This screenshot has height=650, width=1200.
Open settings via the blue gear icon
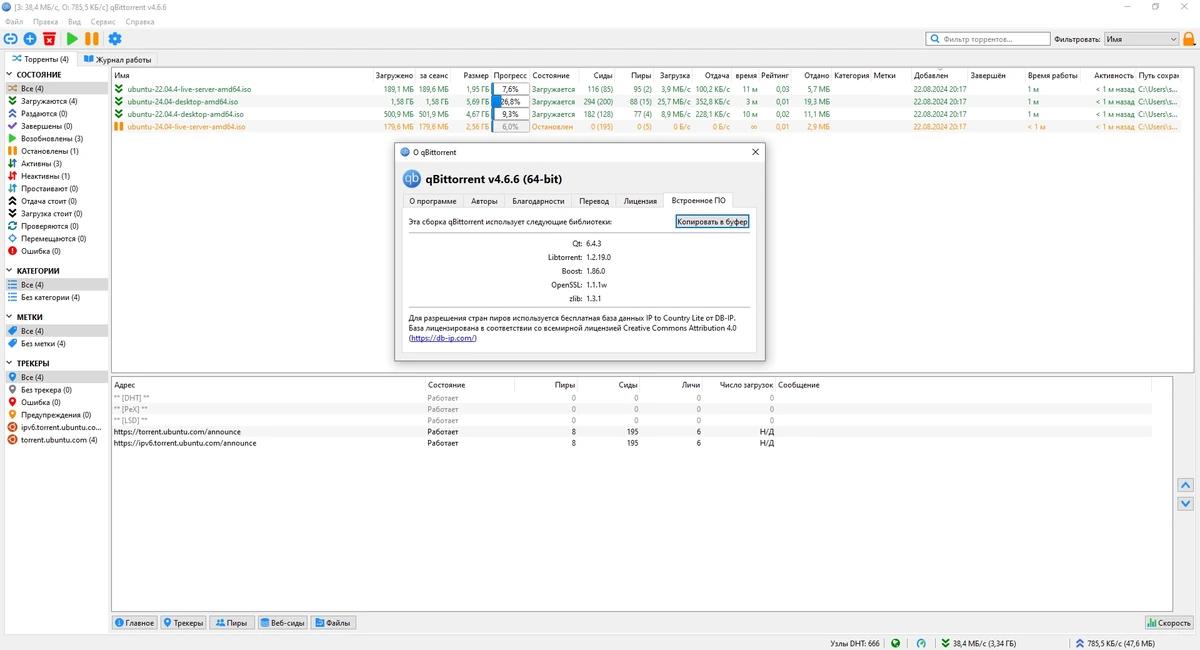pyautogui.click(x=115, y=39)
